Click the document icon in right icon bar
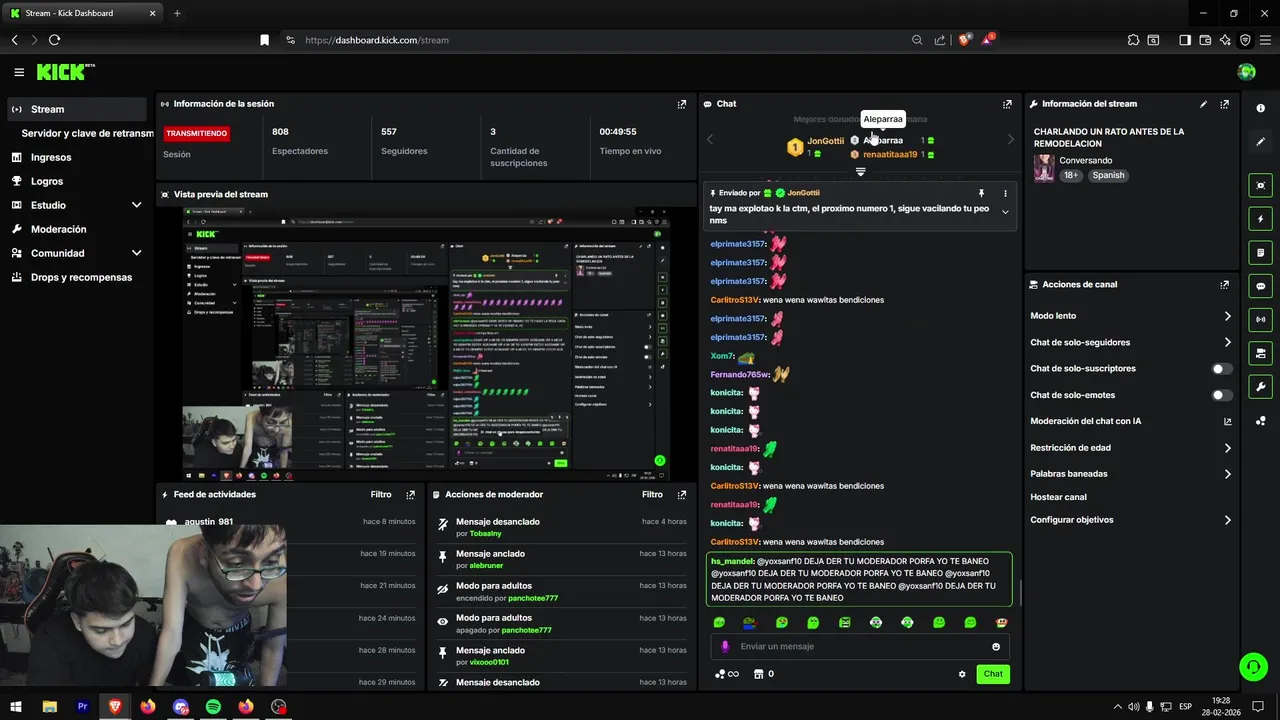 1260,252
